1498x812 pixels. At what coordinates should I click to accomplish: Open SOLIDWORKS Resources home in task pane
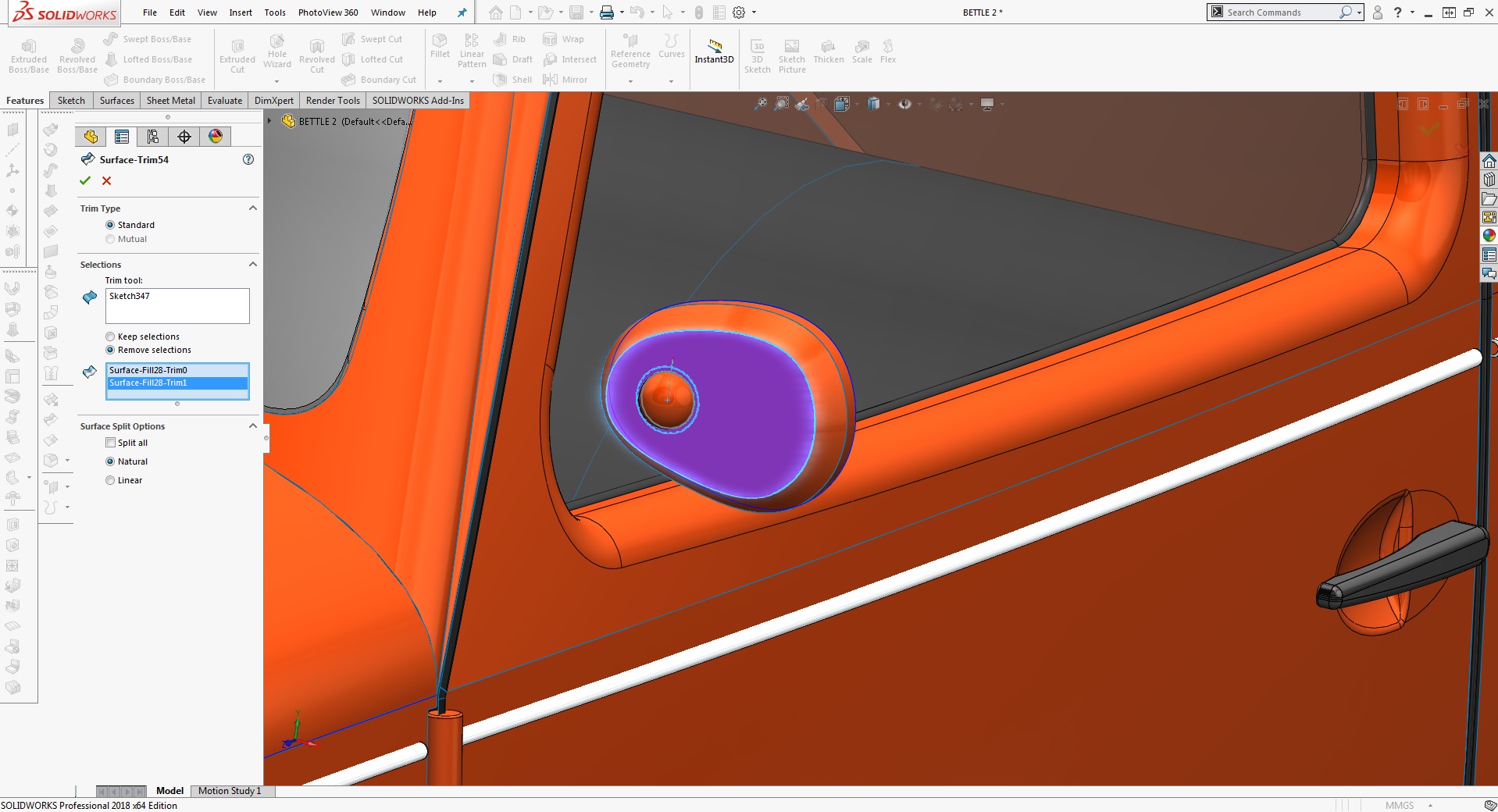(1489, 161)
